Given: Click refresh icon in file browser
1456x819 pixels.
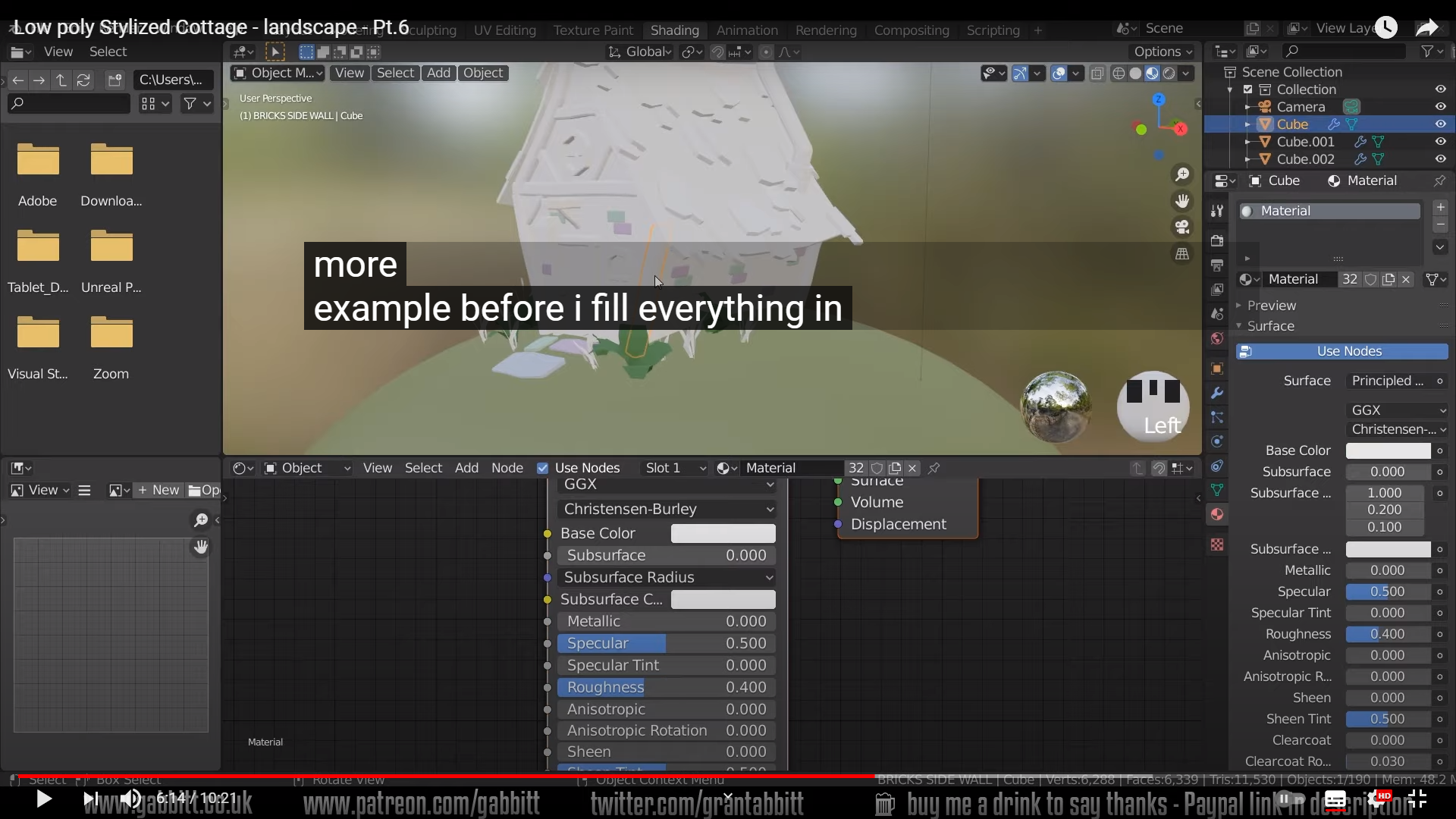Looking at the screenshot, I should pyautogui.click(x=83, y=80).
